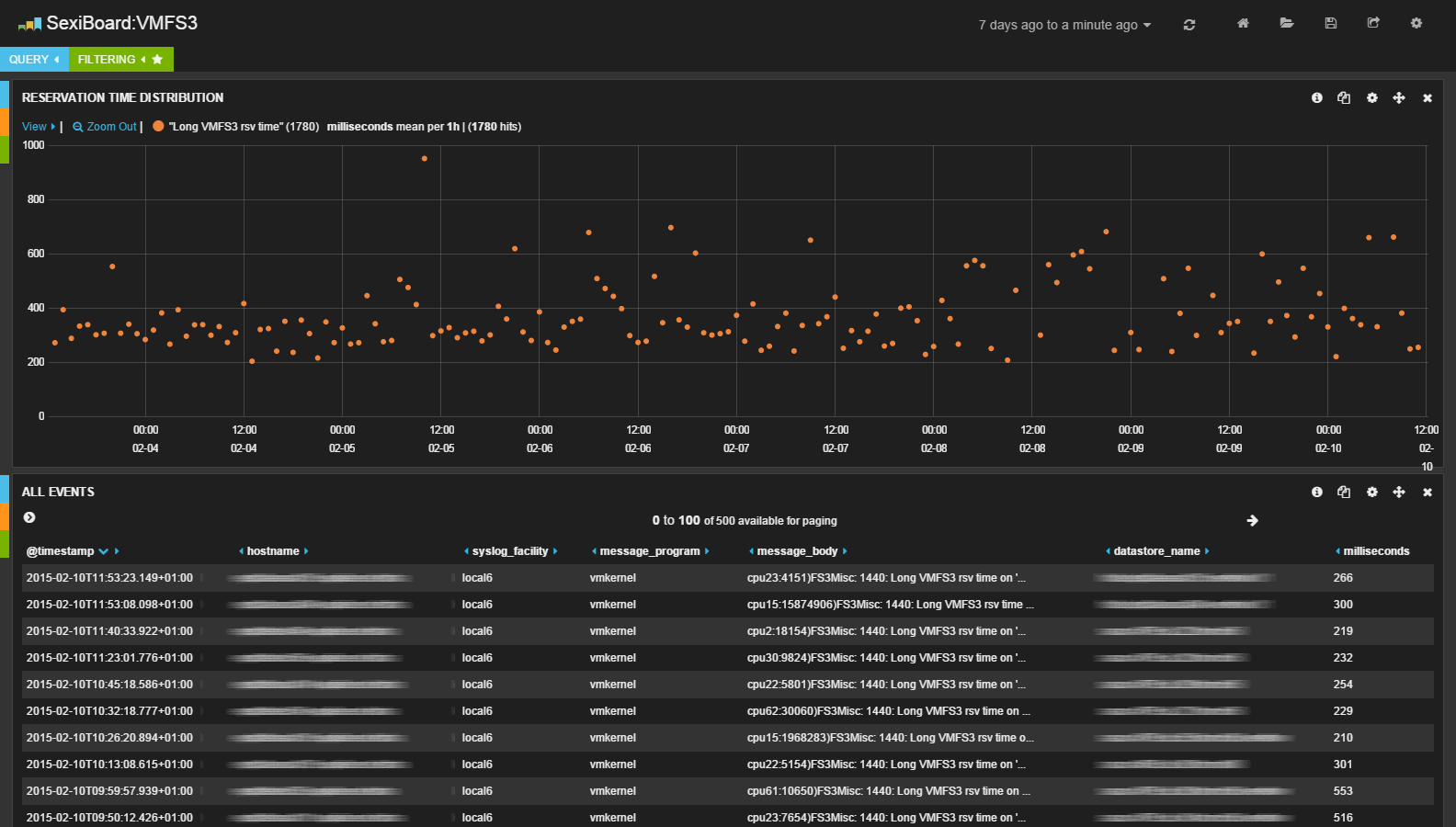
Task: Click milliseconds value 553
Action: 1343,791
